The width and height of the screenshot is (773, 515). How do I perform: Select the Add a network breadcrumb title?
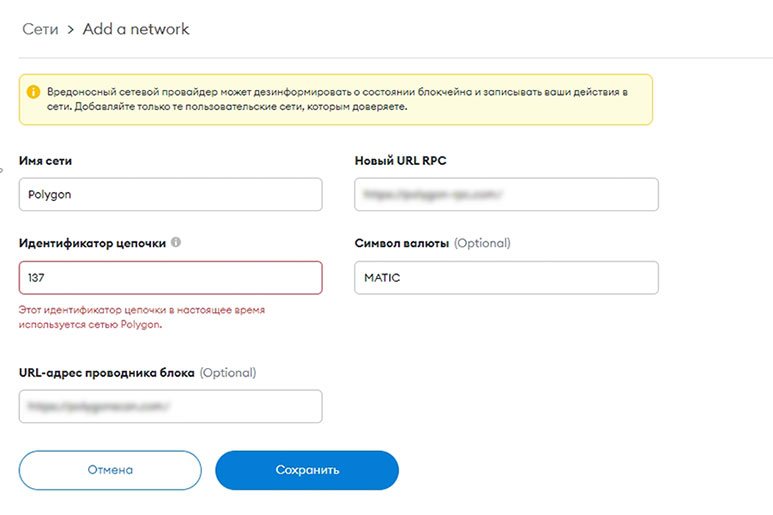(136, 29)
